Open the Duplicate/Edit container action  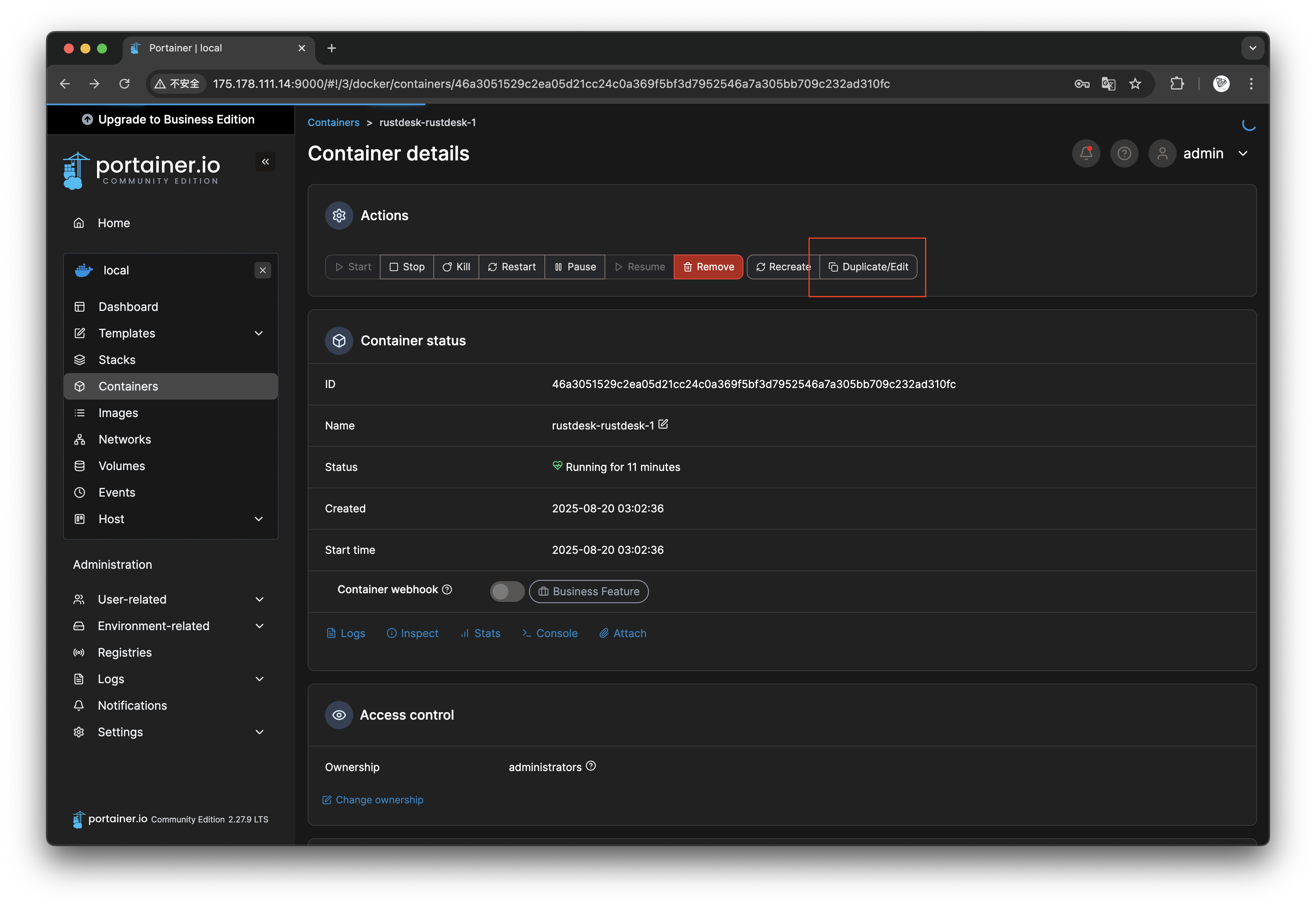click(868, 267)
